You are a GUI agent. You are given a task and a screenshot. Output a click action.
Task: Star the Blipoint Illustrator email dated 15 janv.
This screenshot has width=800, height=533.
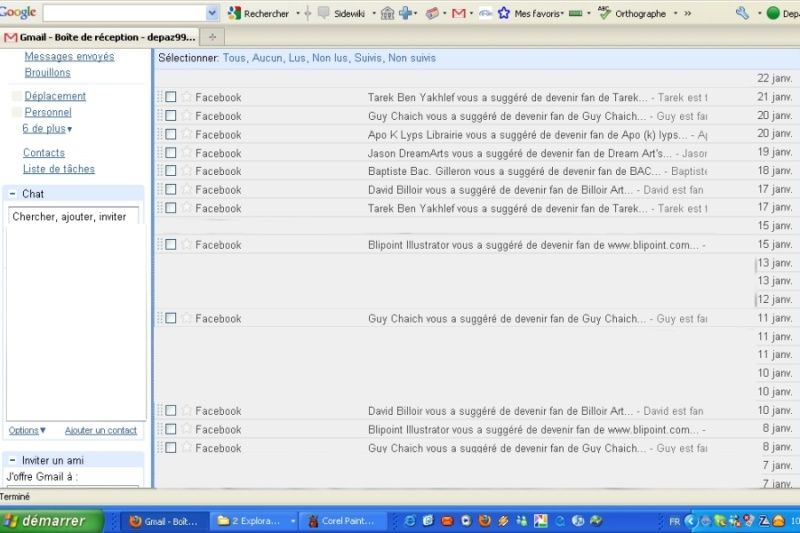(186, 245)
